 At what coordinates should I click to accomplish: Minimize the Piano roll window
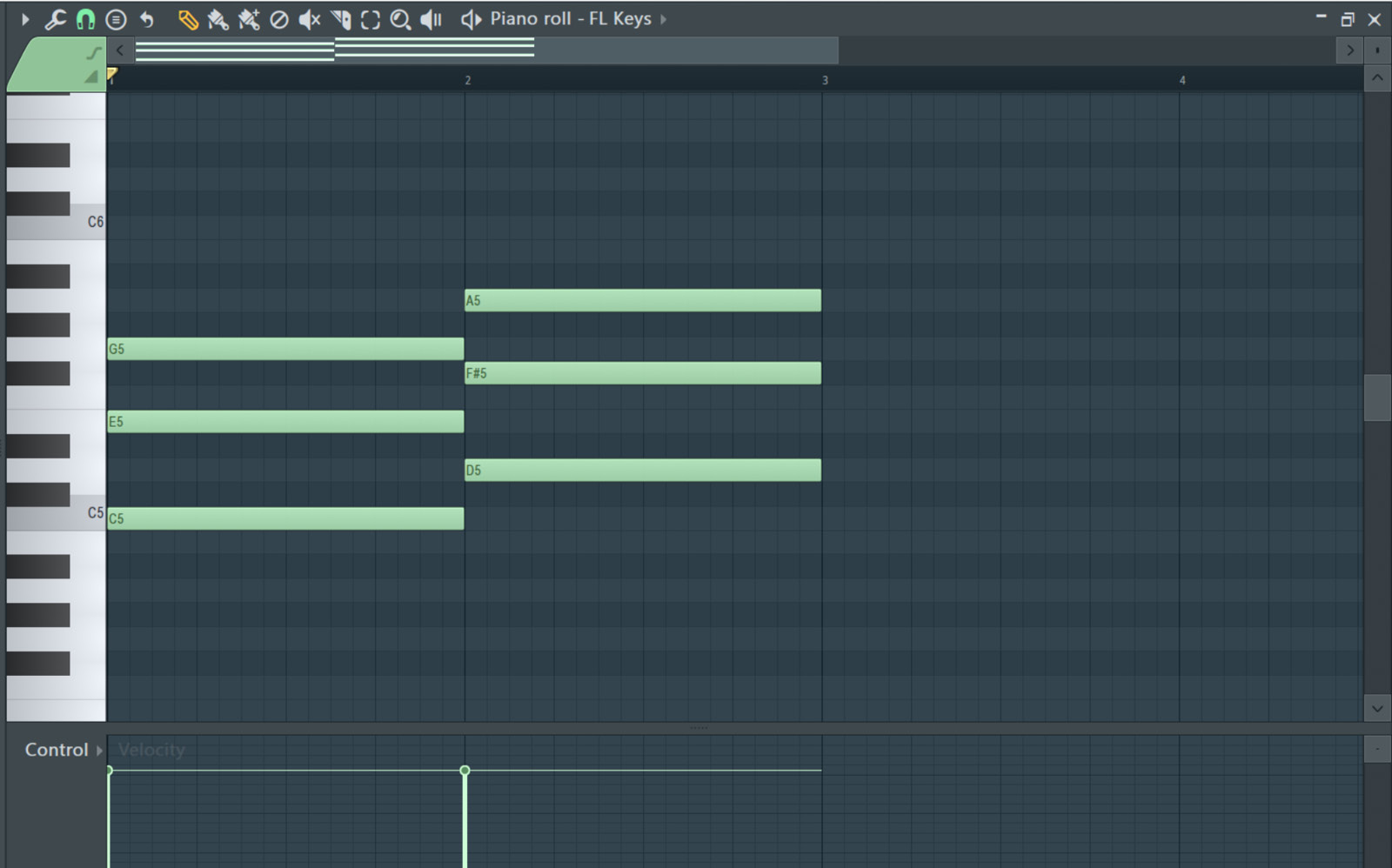[x=1321, y=17]
